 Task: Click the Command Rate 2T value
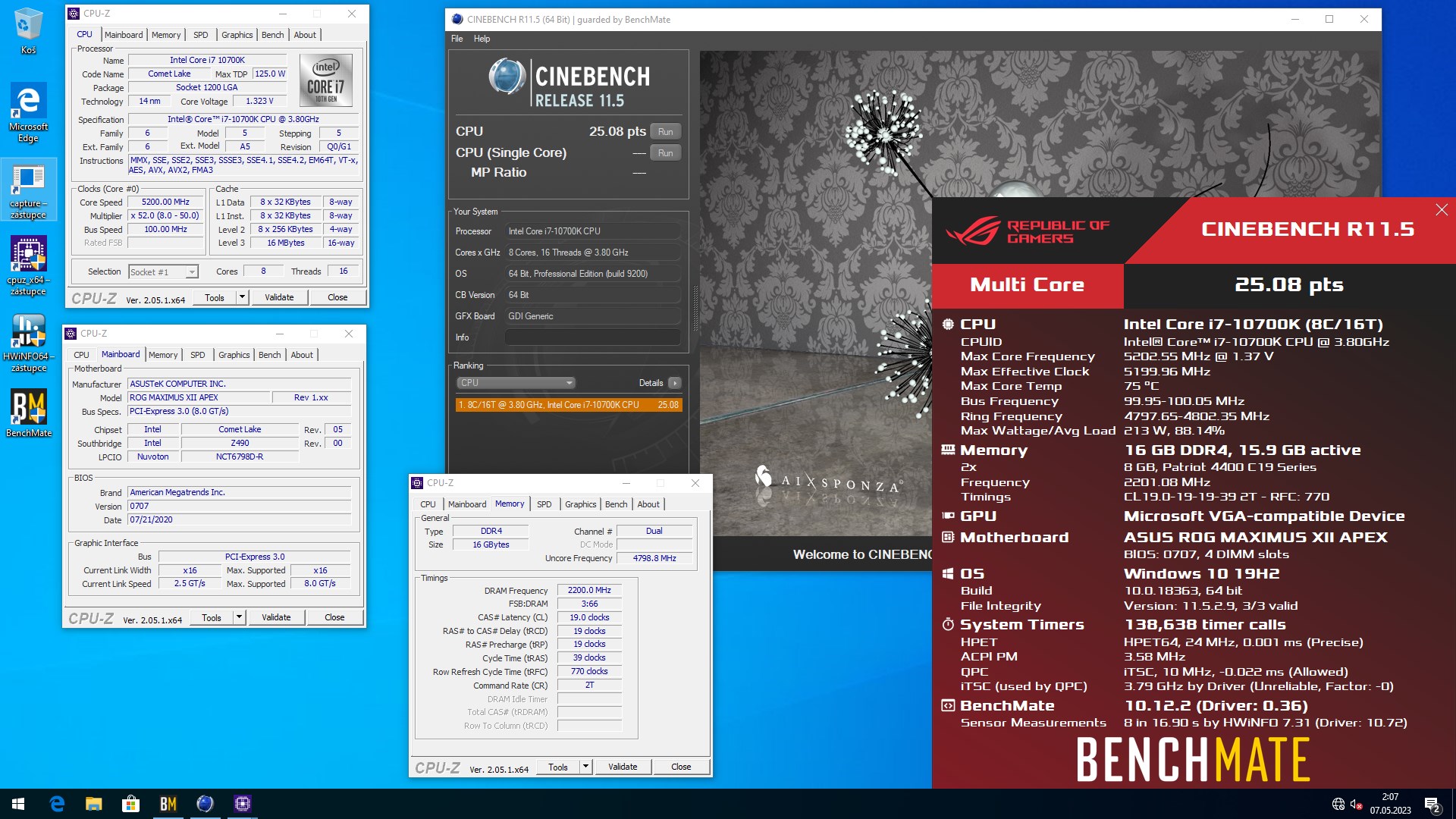click(589, 686)
